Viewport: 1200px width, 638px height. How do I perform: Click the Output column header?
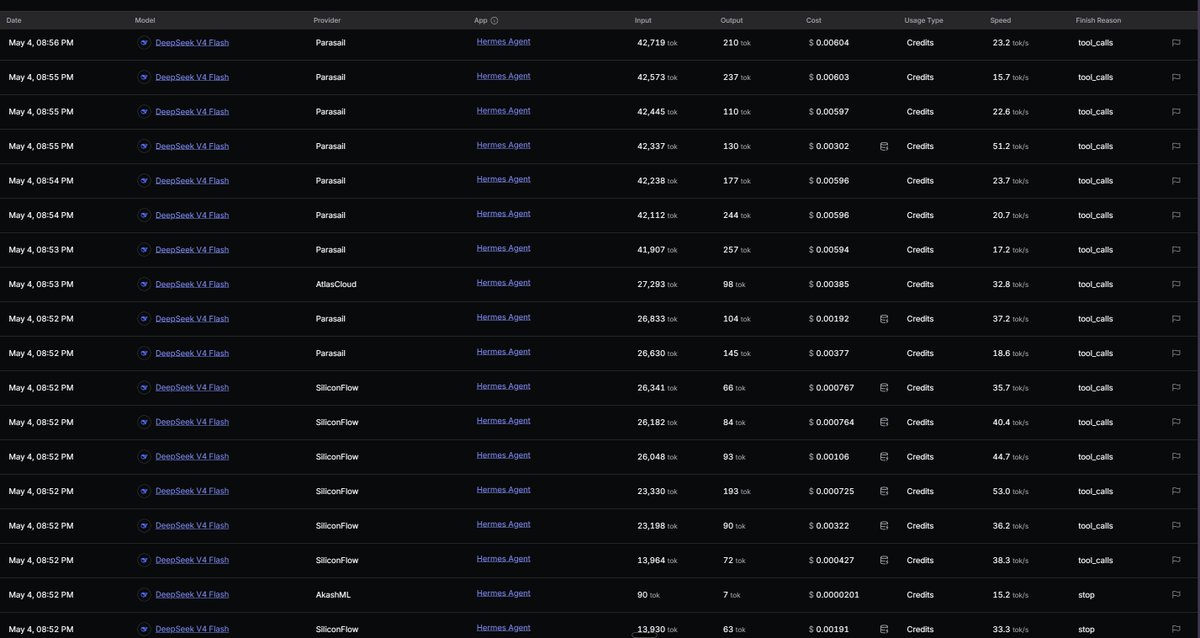pos(732,20)
